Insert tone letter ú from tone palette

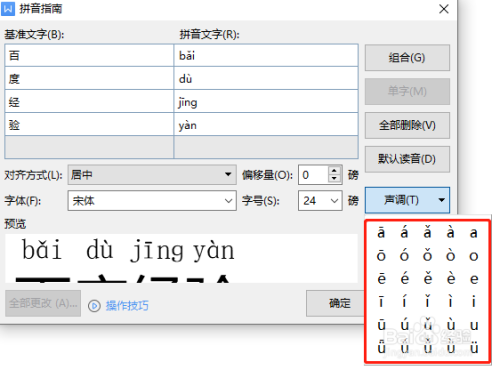405,325
